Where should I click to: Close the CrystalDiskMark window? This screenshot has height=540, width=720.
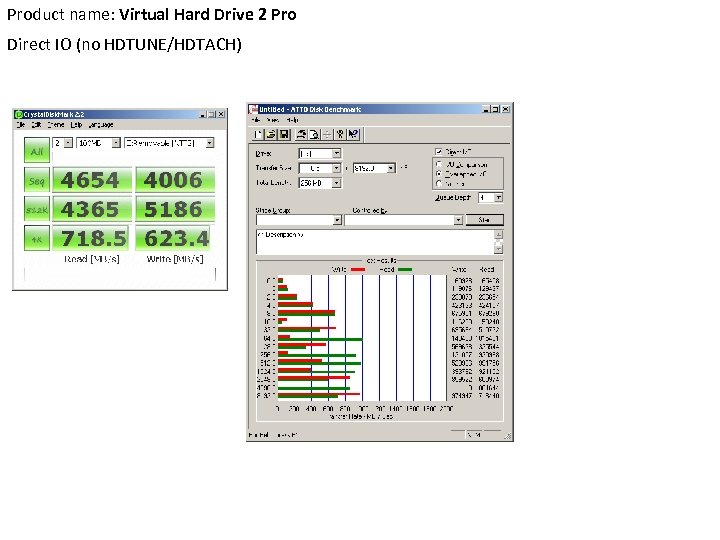click(221, 114)
